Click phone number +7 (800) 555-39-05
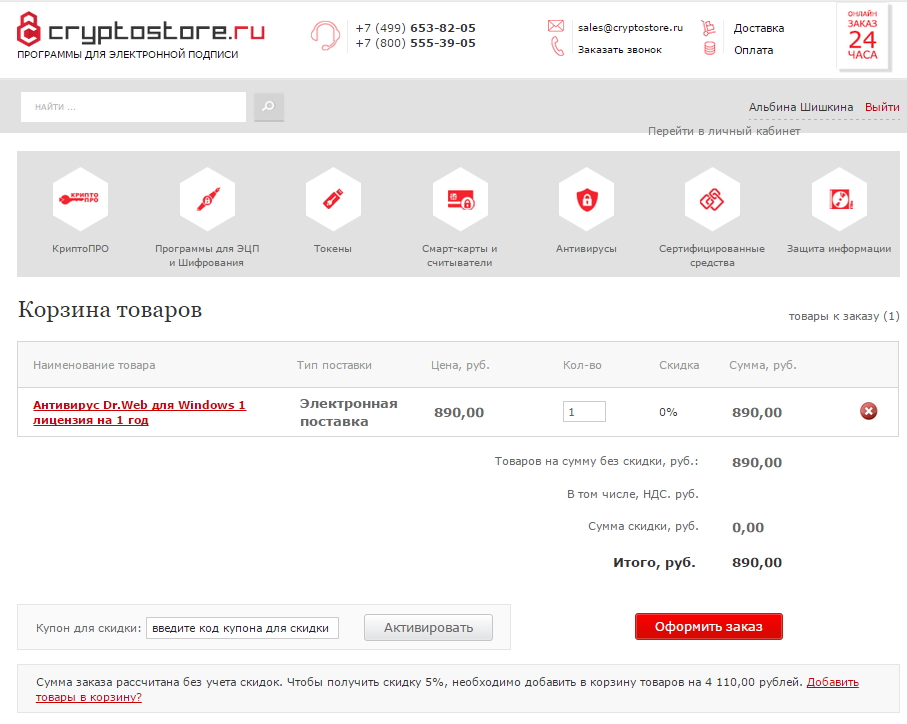The image size is (907, 724). pos(415,43)
